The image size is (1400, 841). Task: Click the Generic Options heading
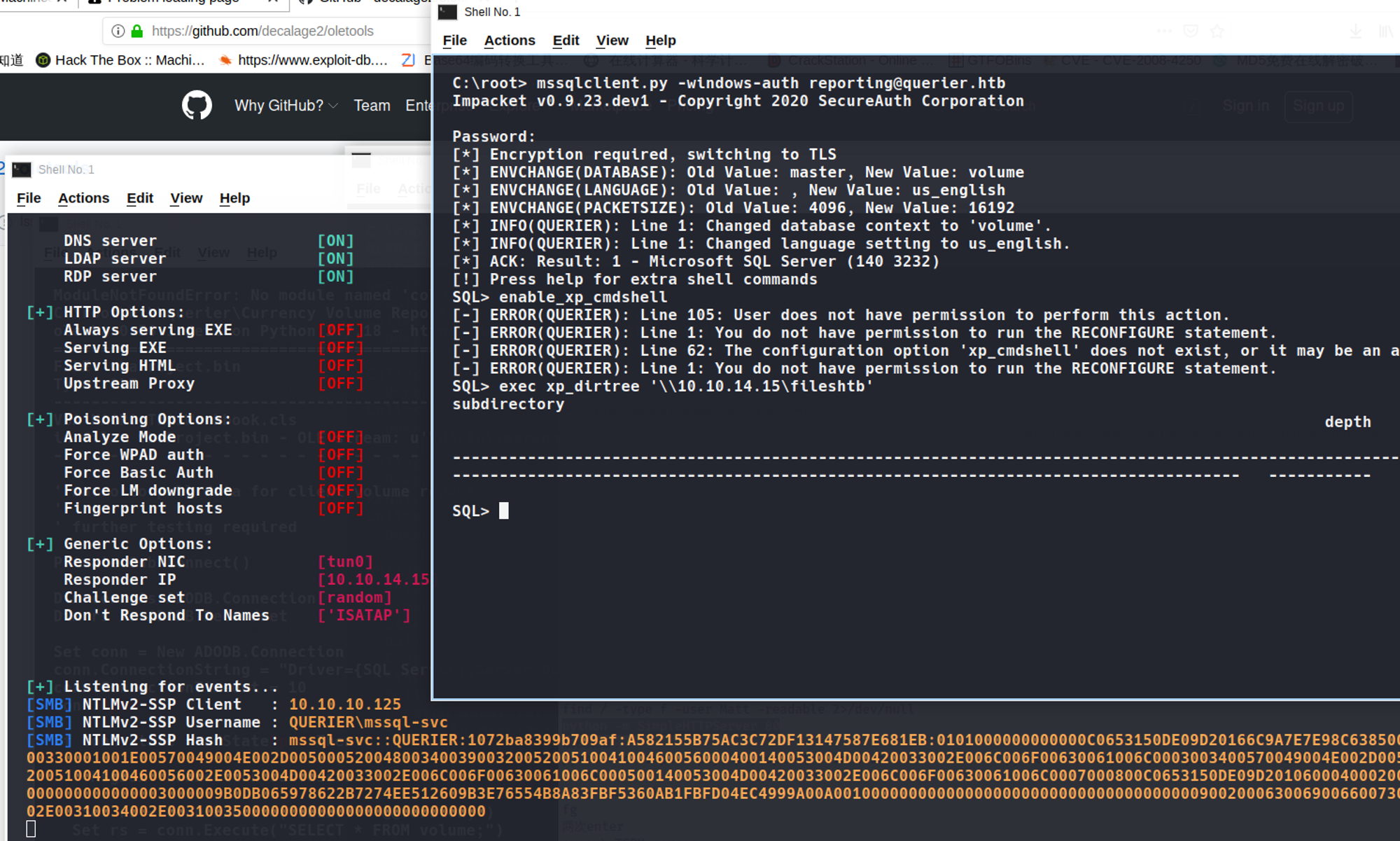(x=120, y=544)
